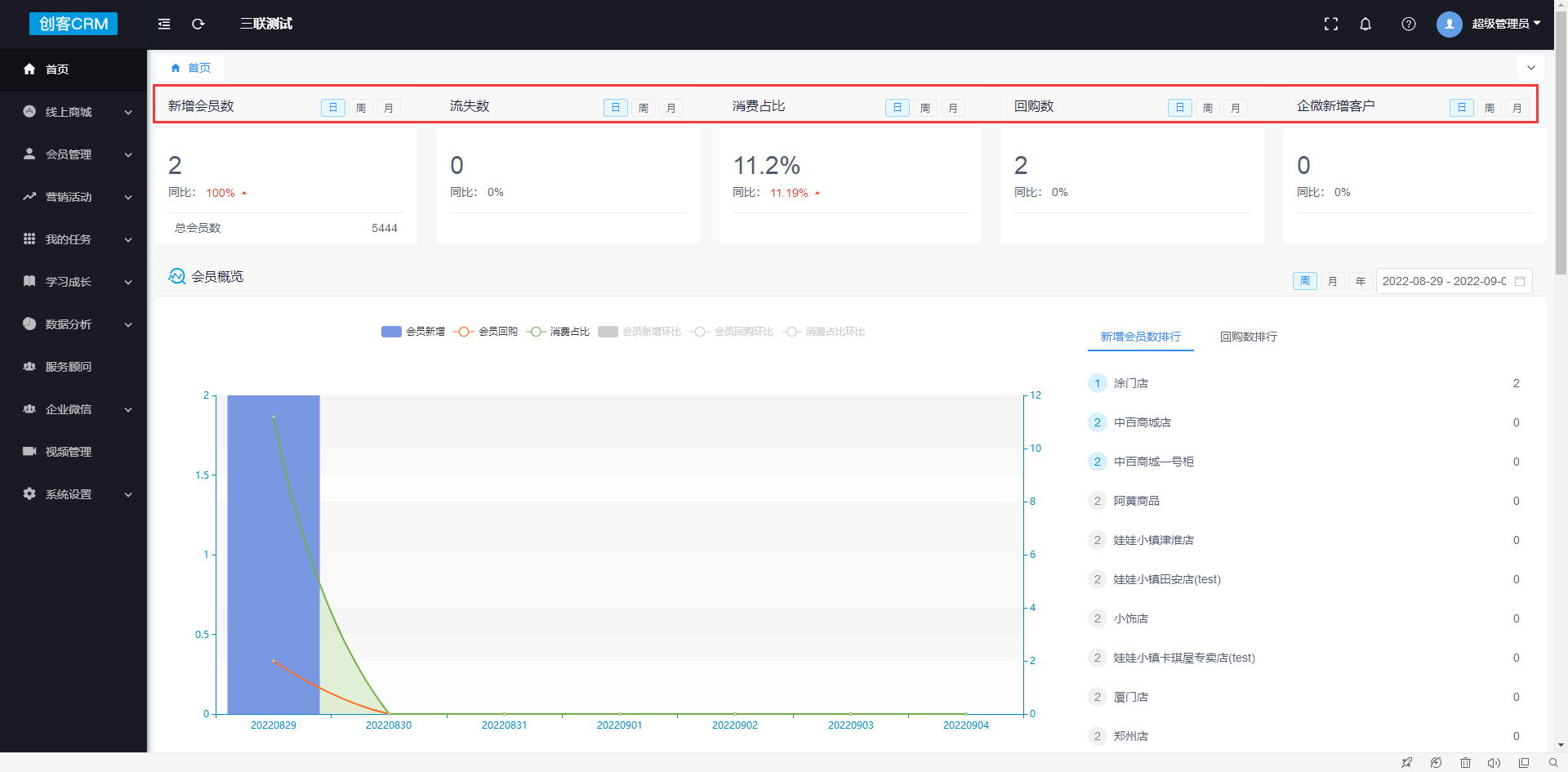Switch 流失数 card to 月 view
Viewport: 1568px width, 772px height.
671,108
